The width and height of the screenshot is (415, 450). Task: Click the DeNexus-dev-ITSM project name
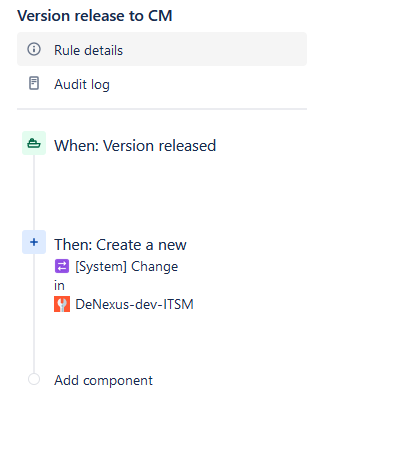pyautogui.click(x=134, y=304)
